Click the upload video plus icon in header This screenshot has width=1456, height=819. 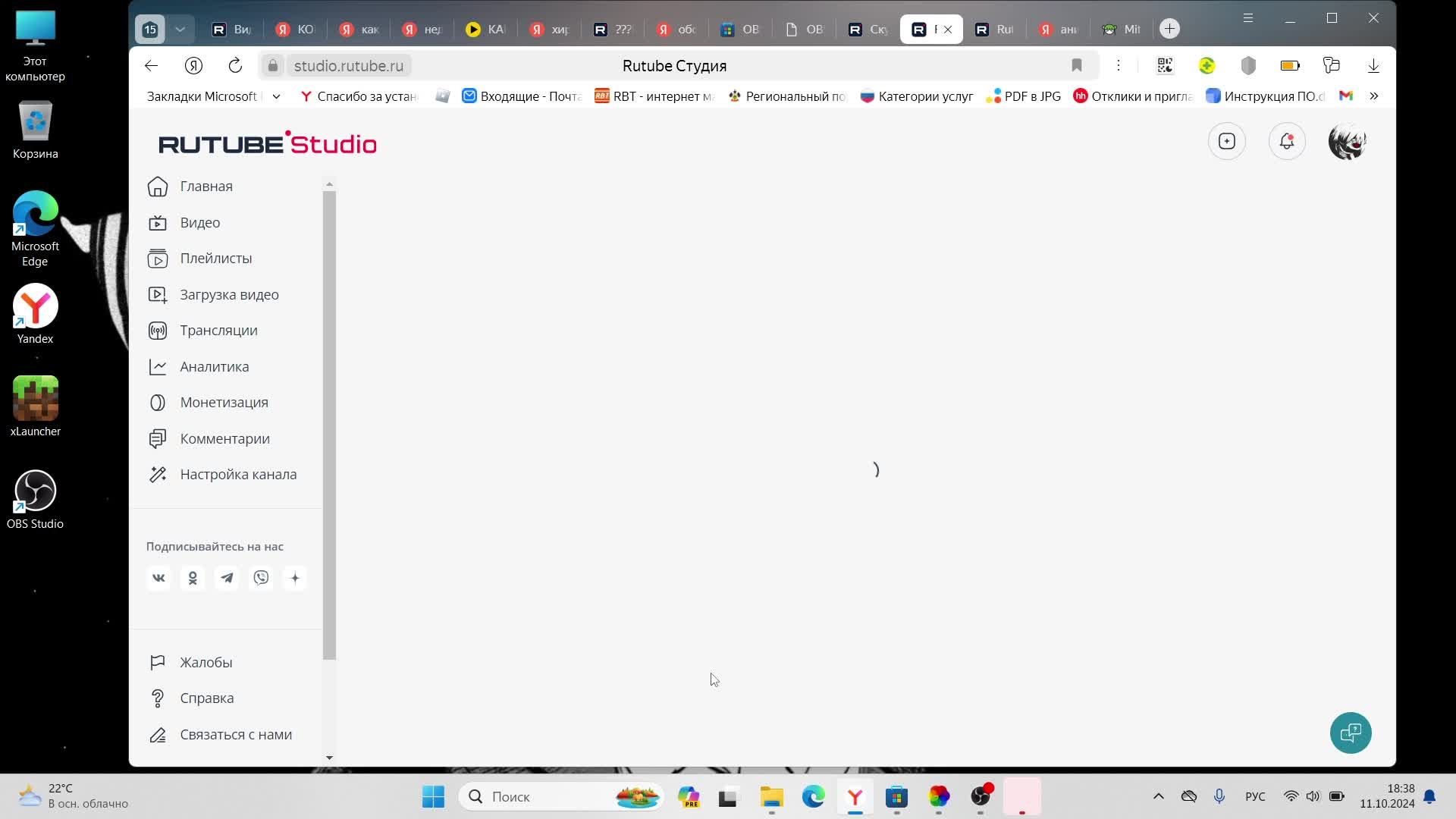(x=1226, y=142)
